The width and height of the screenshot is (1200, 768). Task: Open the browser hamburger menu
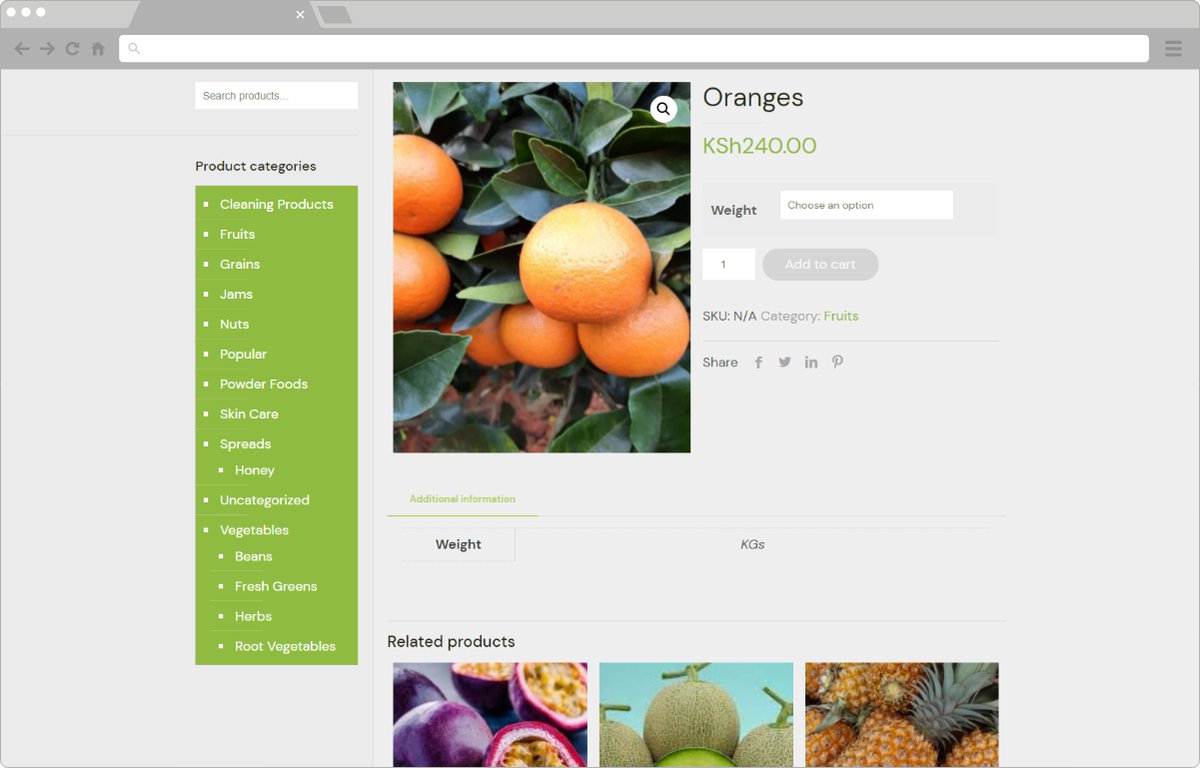[1173, 48]
